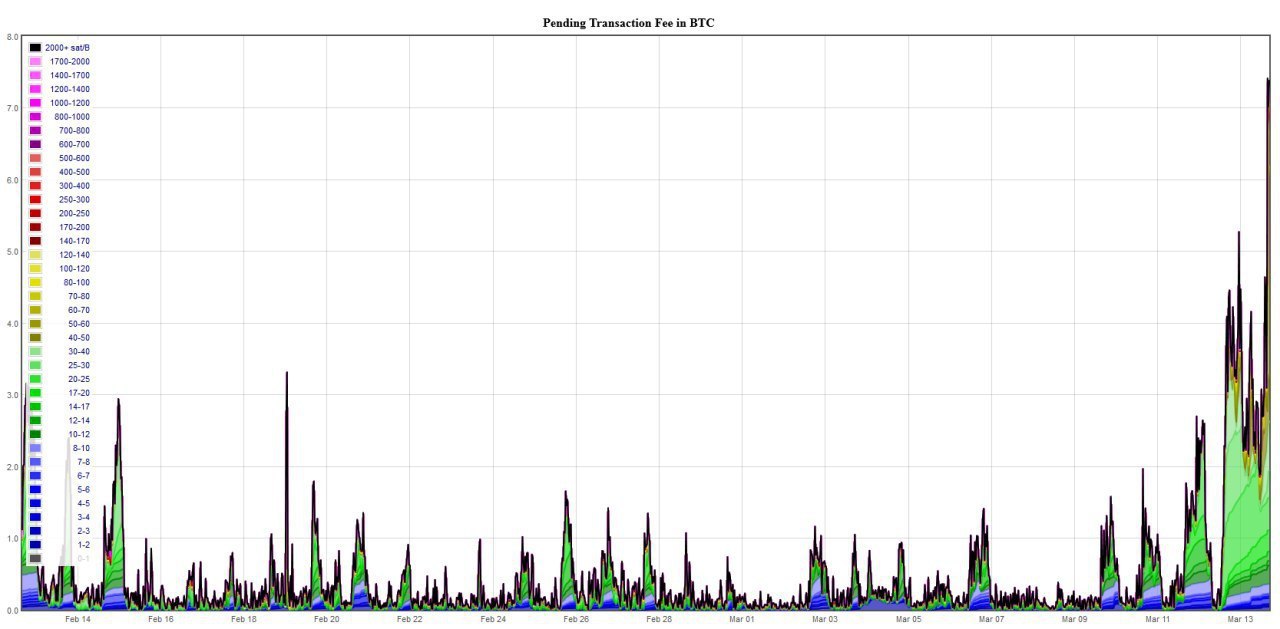This screenshot has width=1280, height=629.
Task: Click the 8.0 y-axis value
Action: [x=12, y=37]
